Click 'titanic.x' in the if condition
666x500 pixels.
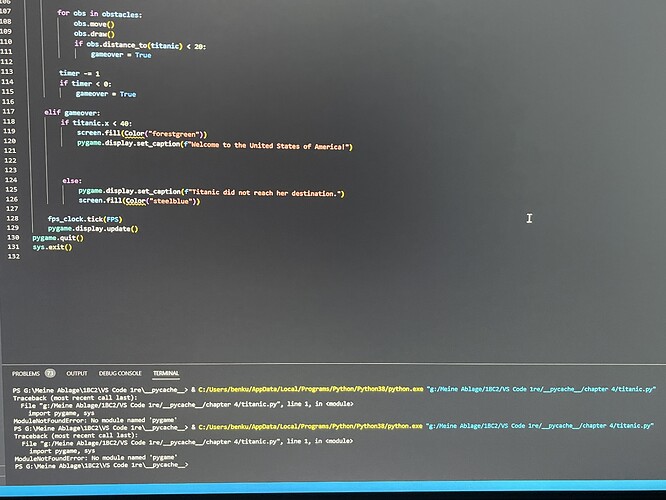tap(90, 123)
